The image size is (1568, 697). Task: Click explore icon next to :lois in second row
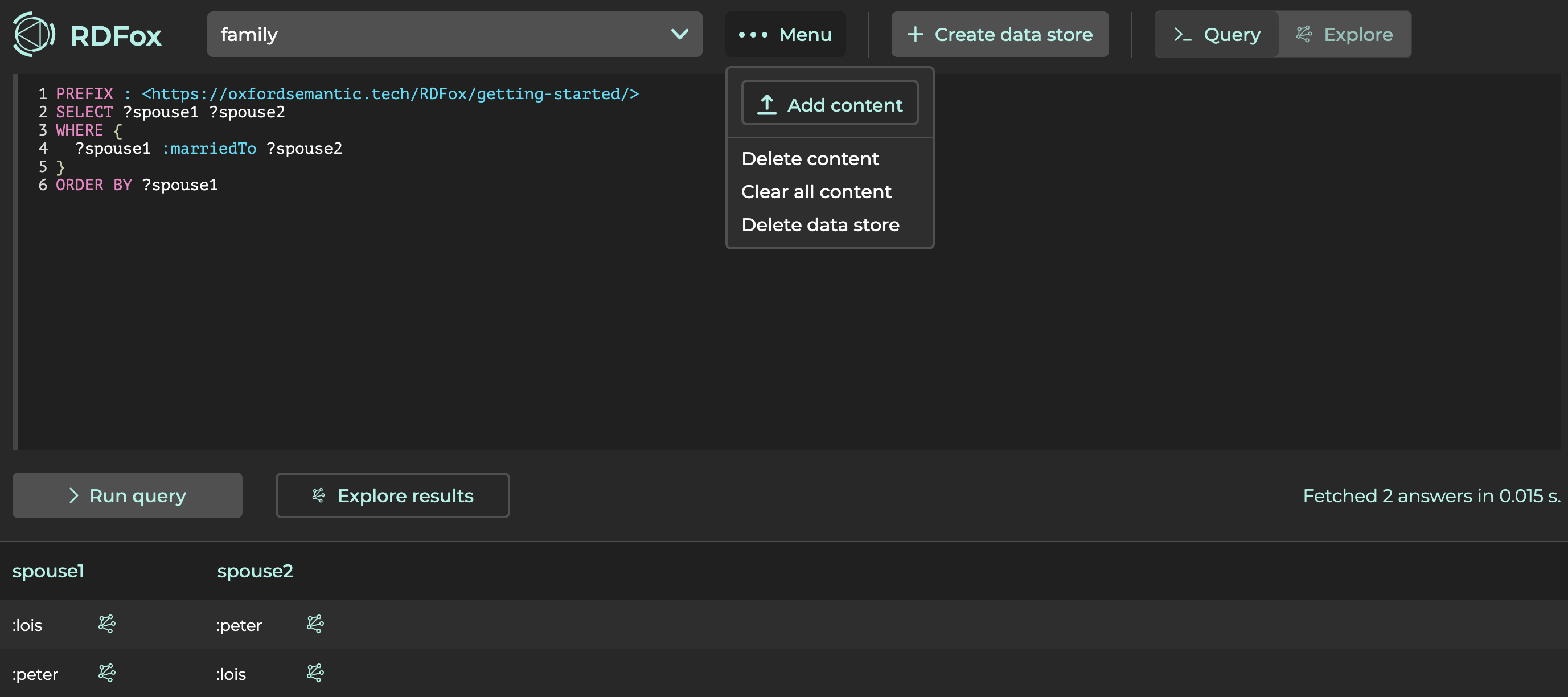315,673
